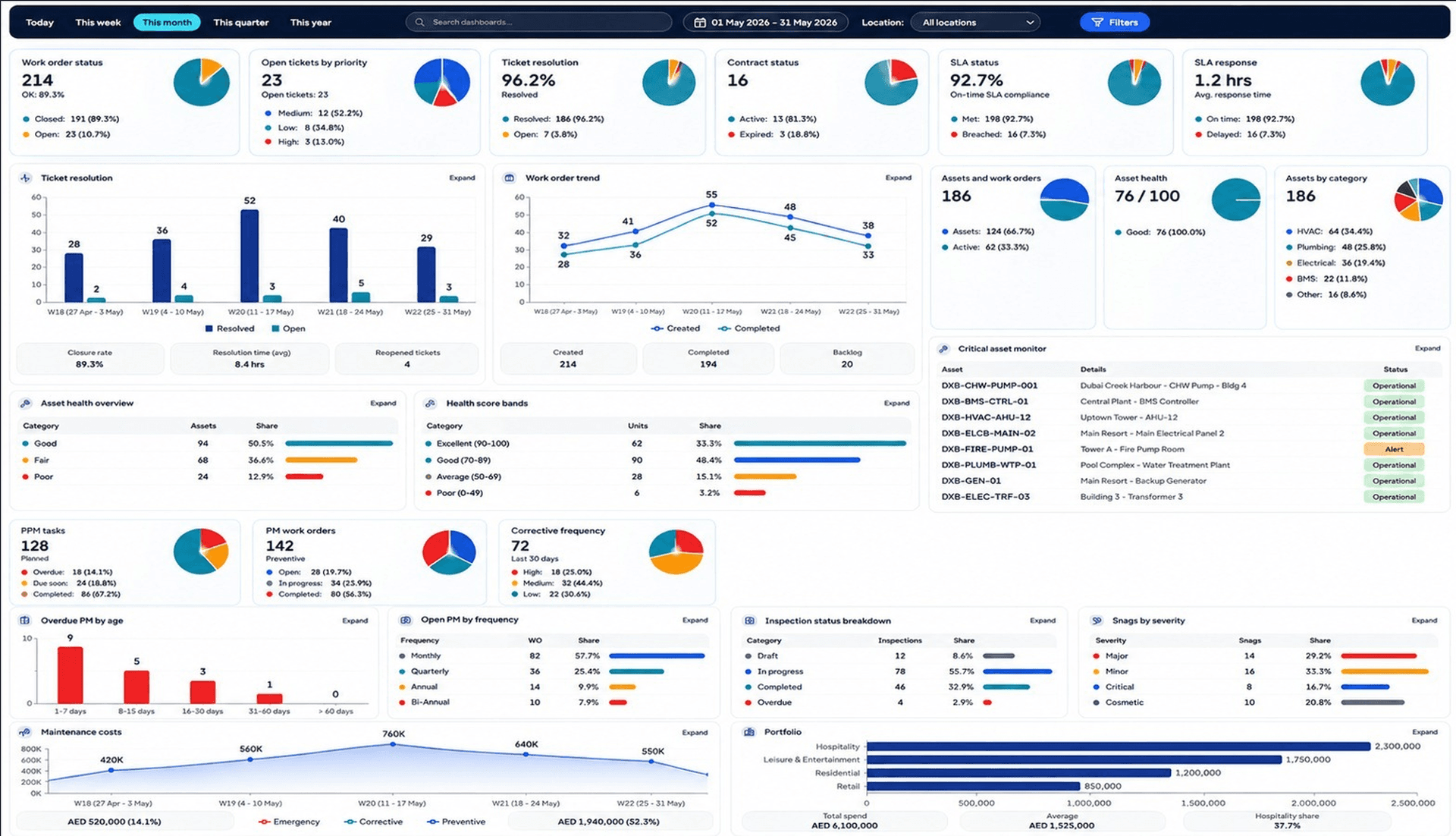Viewport: 1456px width, 836px height.
Task: Toggle the Emergency legend in maintenance costs
Action: click(x=289, y=822)
